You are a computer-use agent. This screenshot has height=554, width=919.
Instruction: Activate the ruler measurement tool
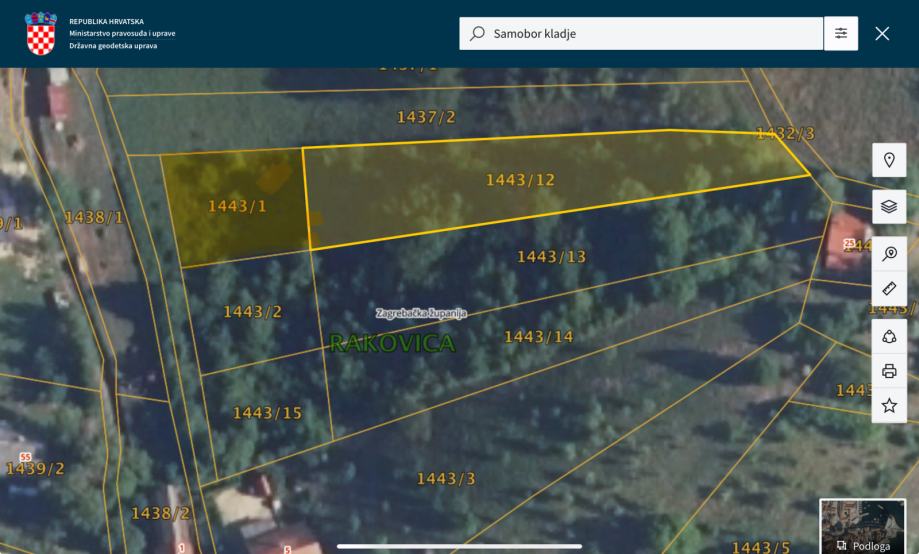tap(889, 288)
